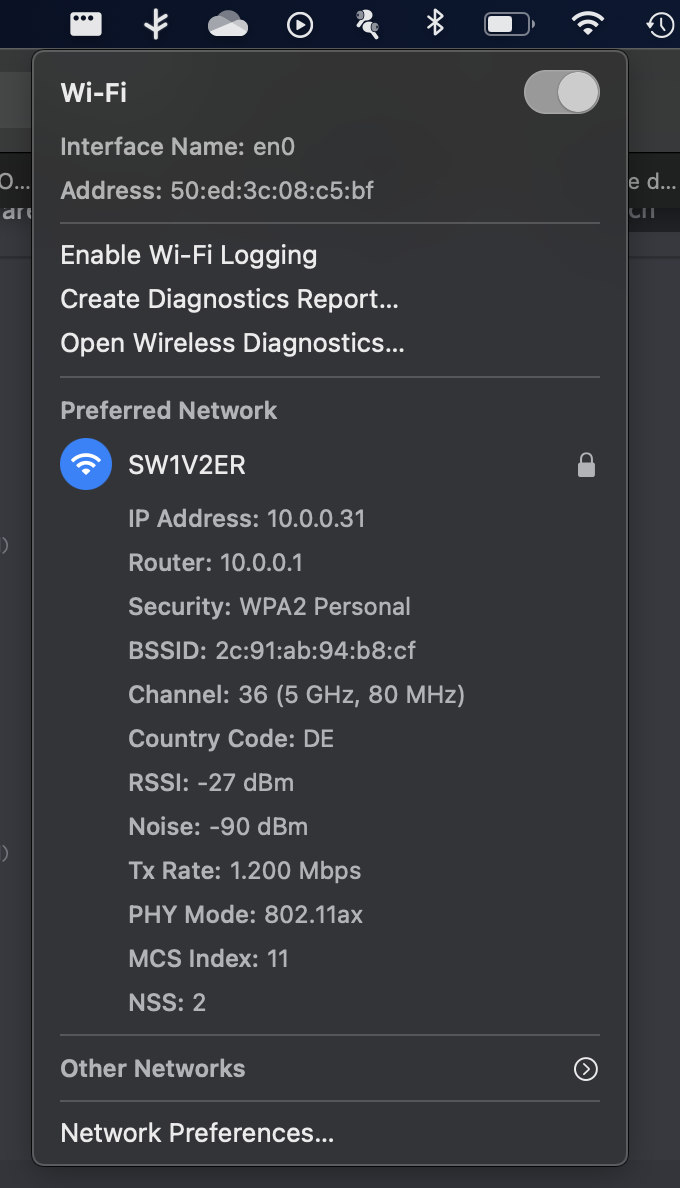680x1188 pixels.
Task: Click the blue Wi-Fi icon beside SW1V2ER
Action: pos(86,465)
